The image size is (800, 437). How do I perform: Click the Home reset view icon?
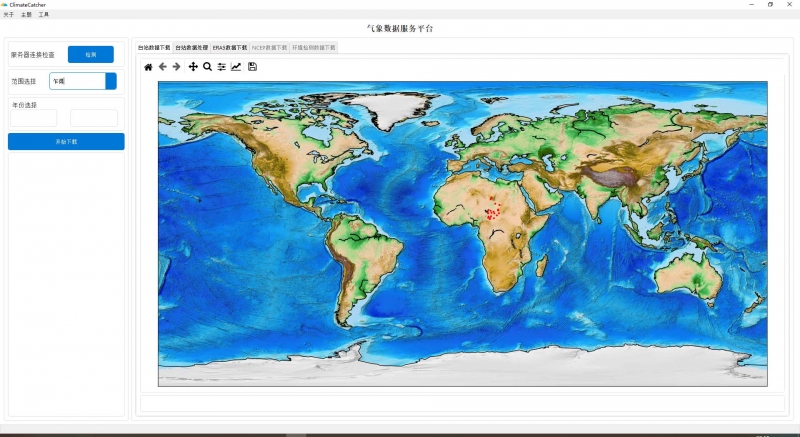(x=149, y=67)
